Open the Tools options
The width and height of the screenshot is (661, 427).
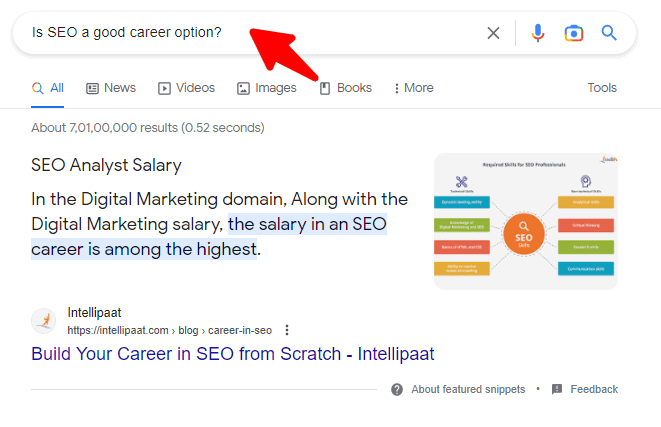(x=602, y=88)
